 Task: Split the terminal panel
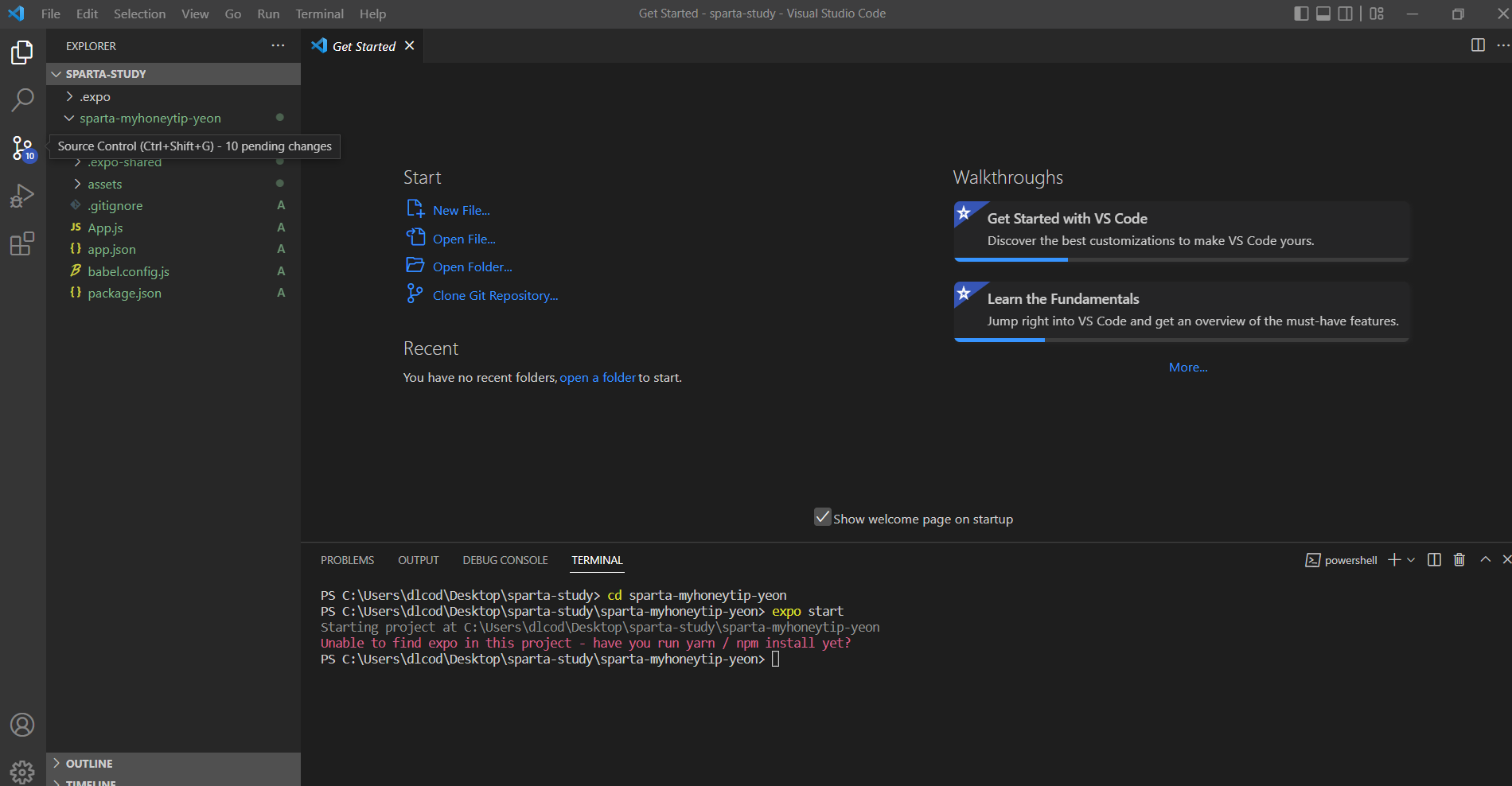1434,560
